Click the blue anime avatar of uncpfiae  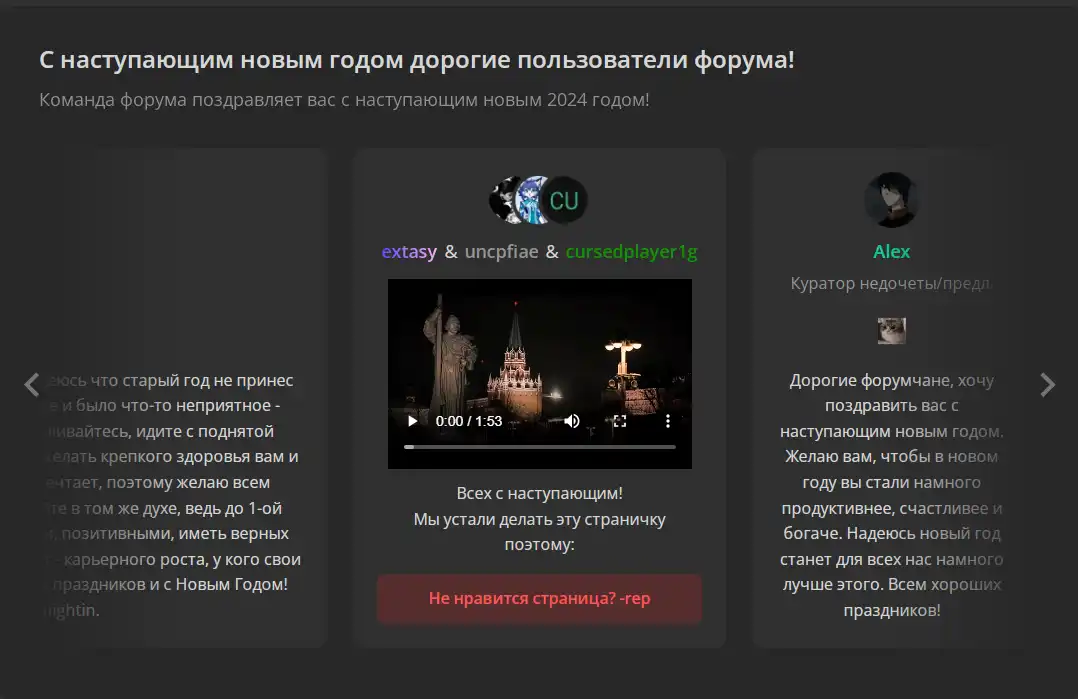531,201
